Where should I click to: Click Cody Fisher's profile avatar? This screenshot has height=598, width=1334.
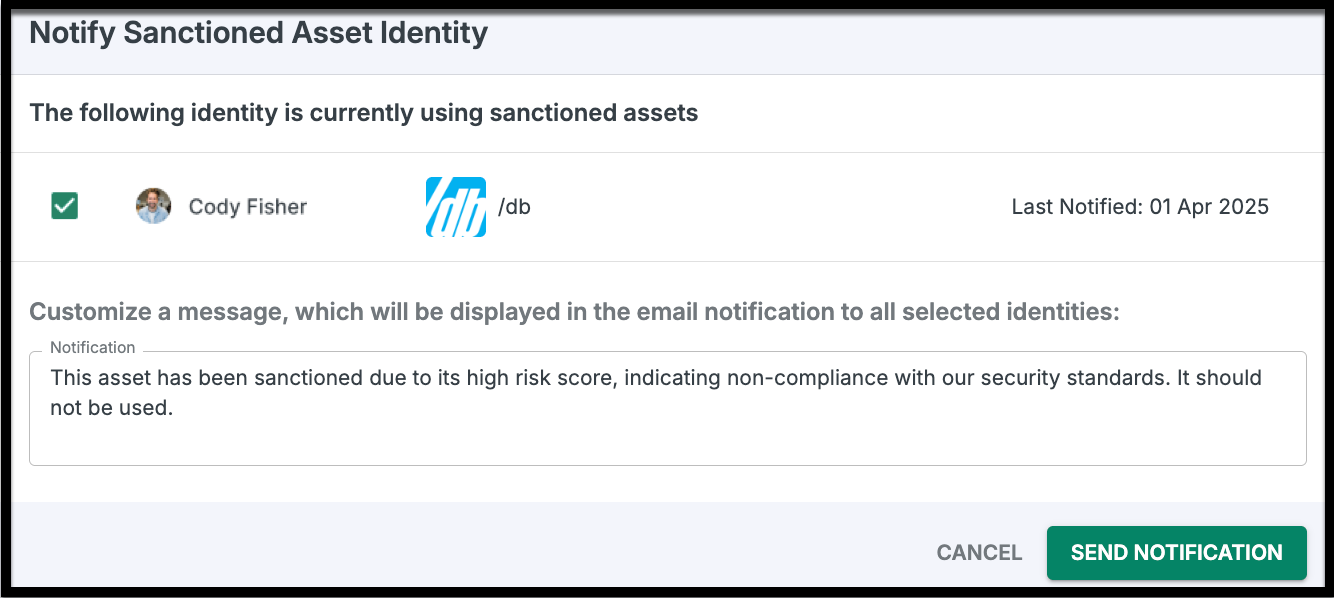coord(153,206)
